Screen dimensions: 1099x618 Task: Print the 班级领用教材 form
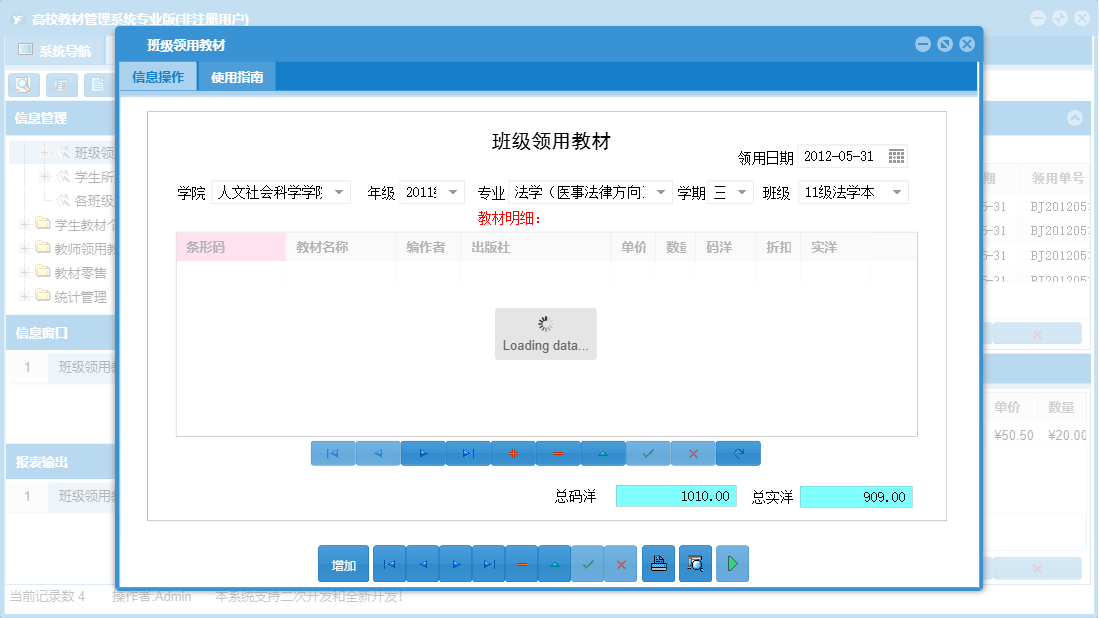click(x=658, y=563)
